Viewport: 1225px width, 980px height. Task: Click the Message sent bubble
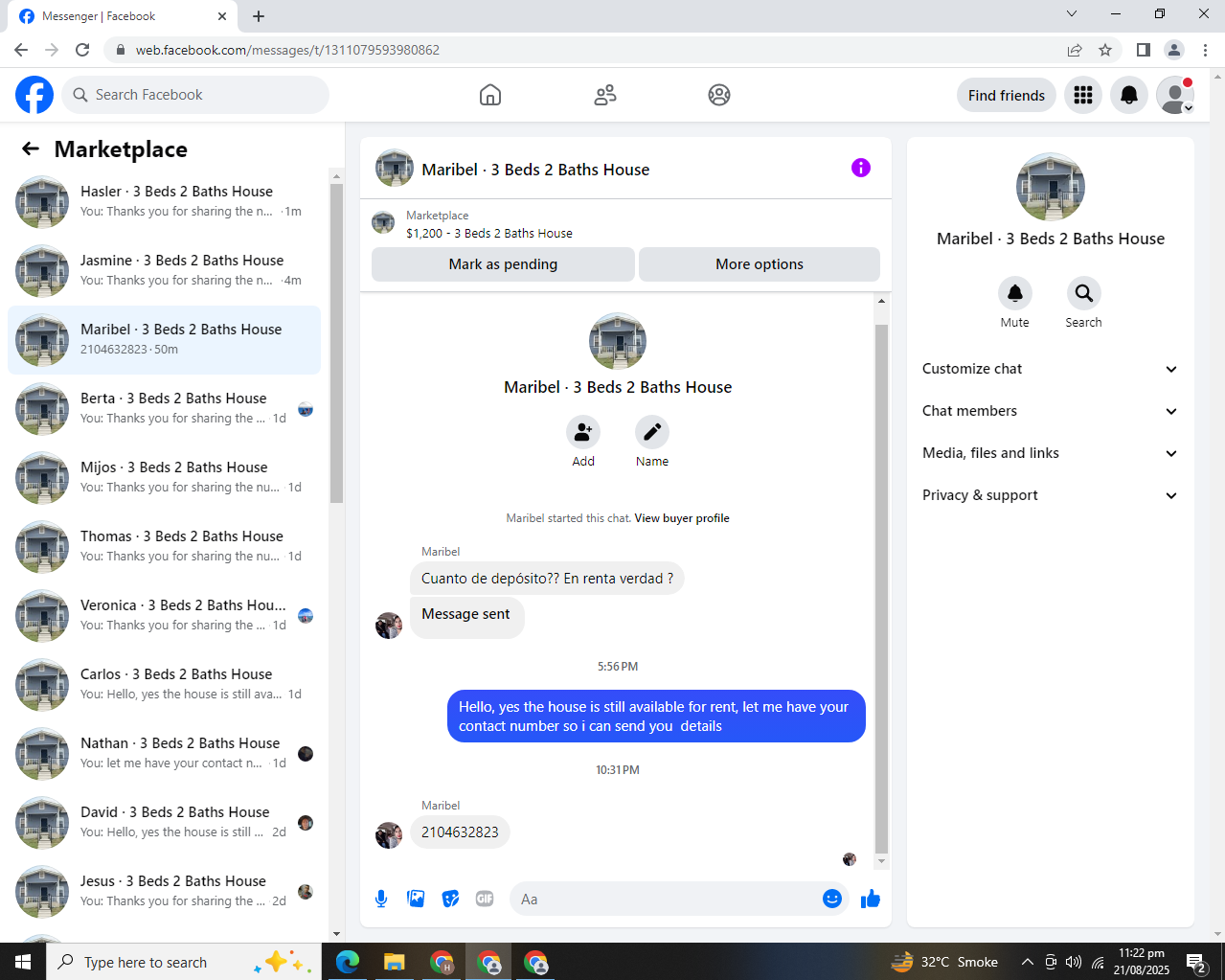[x=466, y=617]
